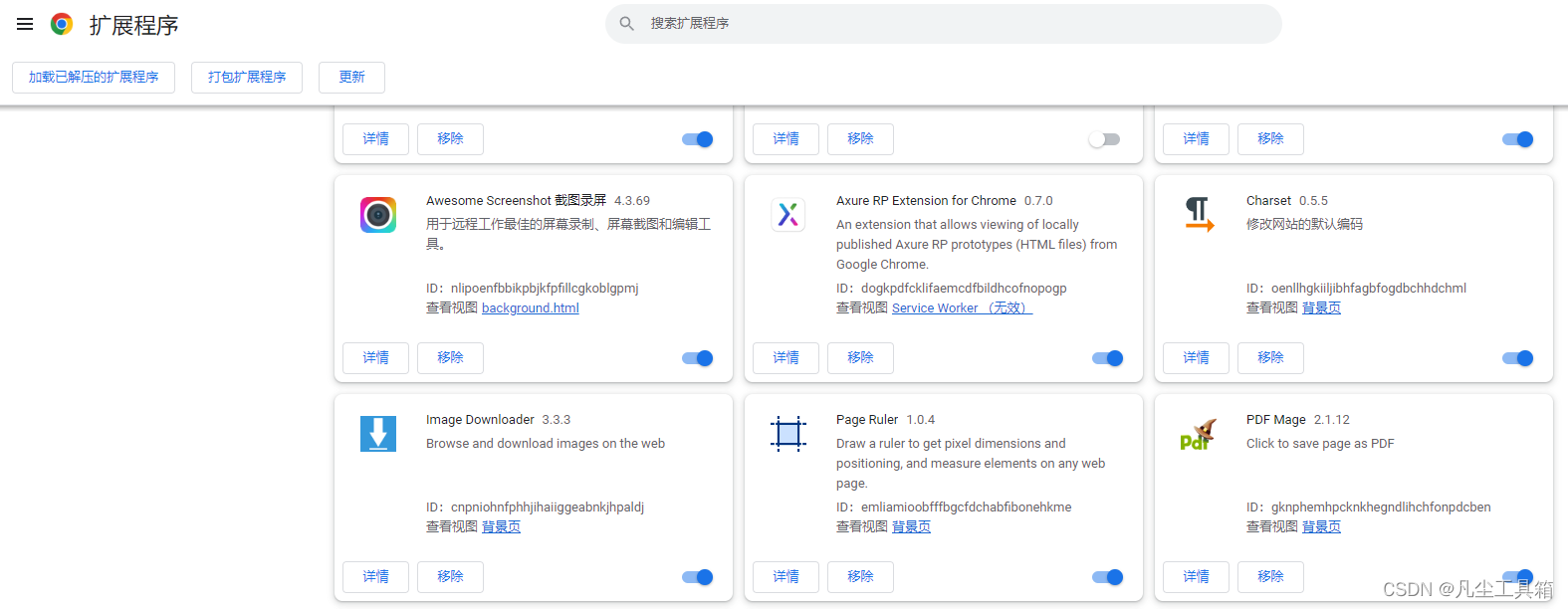The height and width of the screenshot is (609, 1568).
Task: Open 详情 for Awesome Screenshot
Action: (375, 358)
